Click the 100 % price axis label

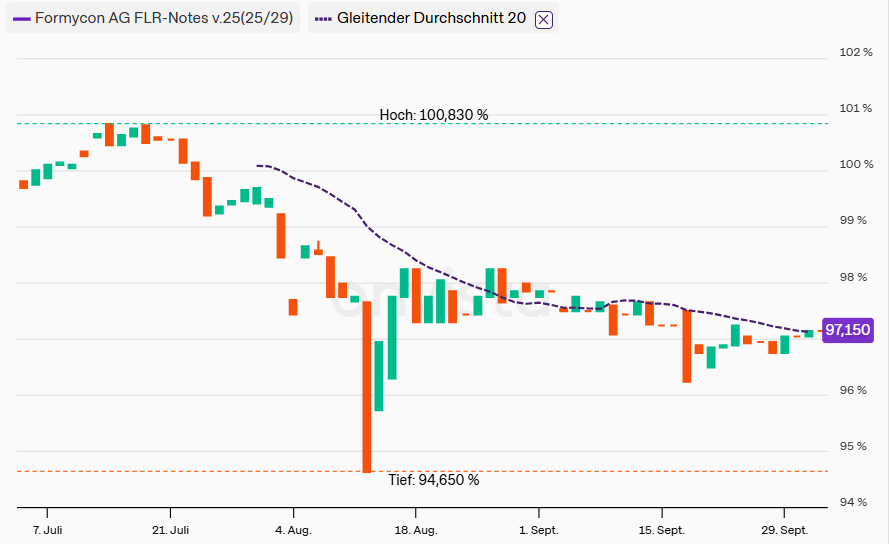854,164
